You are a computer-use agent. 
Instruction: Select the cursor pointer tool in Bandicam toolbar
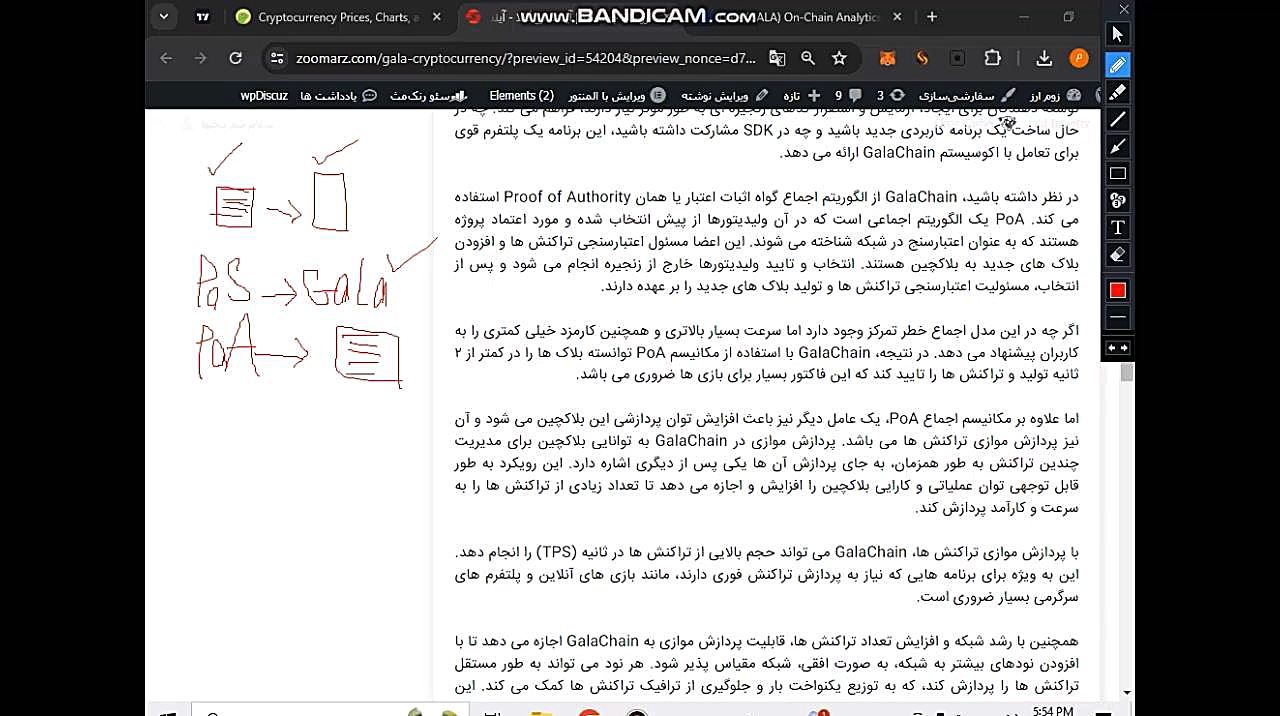click(1118, 34)
